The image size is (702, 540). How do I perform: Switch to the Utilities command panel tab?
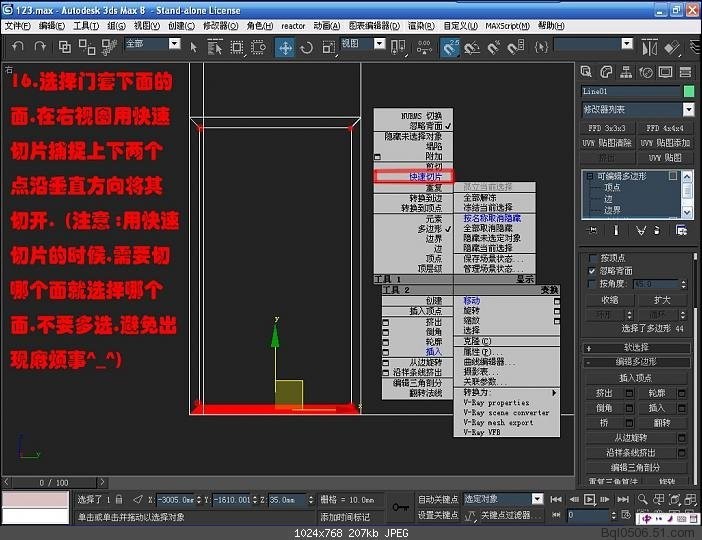(685, 72)
